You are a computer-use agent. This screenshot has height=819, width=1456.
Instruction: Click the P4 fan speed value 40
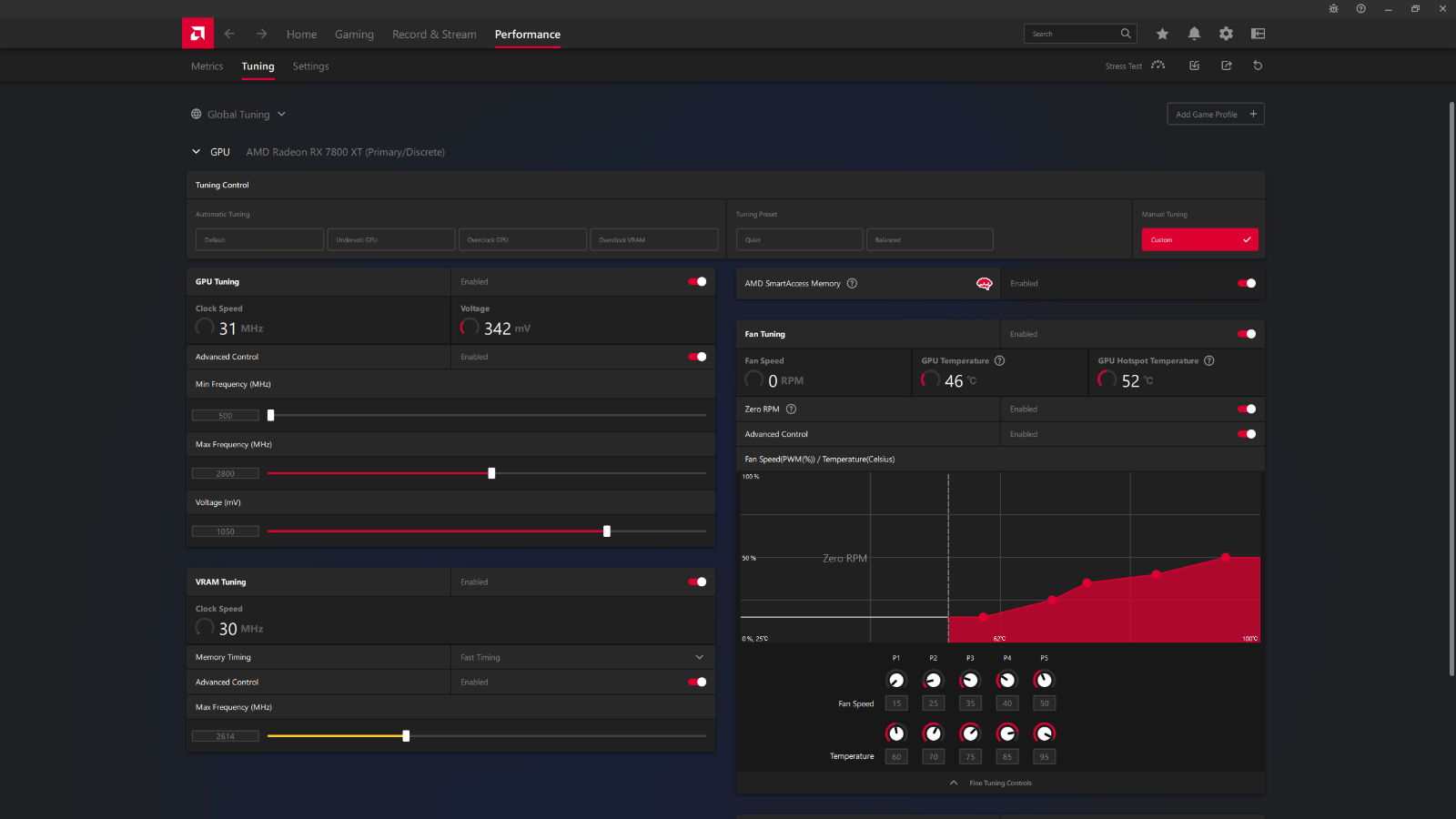coord(1006,703)
